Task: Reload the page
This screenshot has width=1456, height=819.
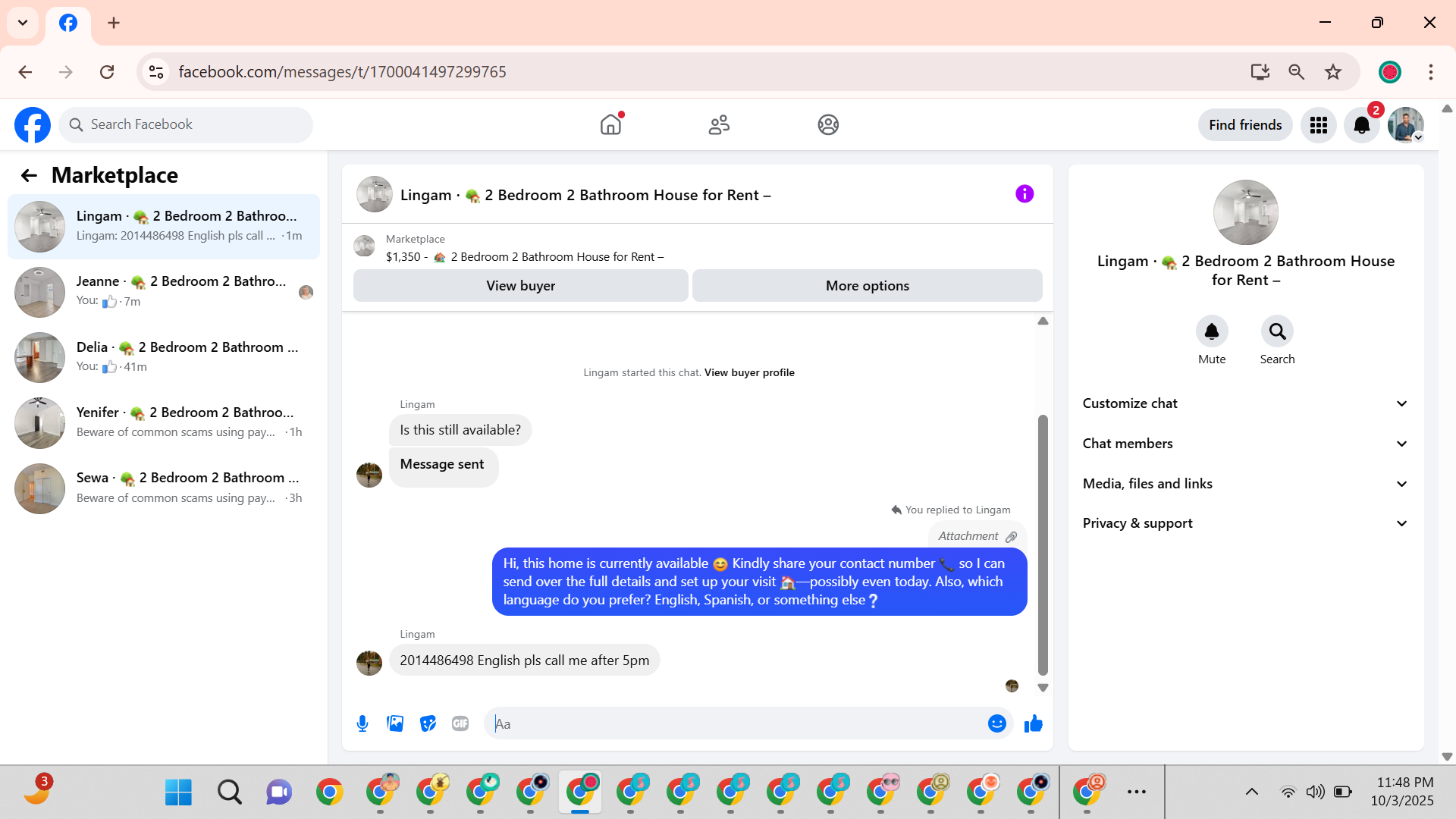Action: [107, 72]
